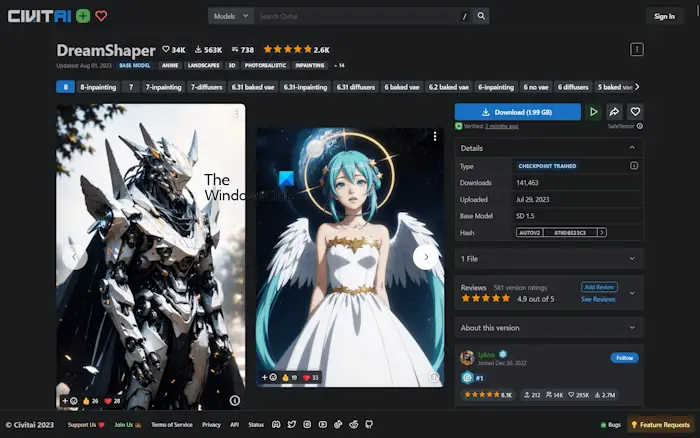Viewport: 700px width, 438px height.
Task: Click the info icon in the Type row
Action: pyautogui.click(x=633, y=166)
